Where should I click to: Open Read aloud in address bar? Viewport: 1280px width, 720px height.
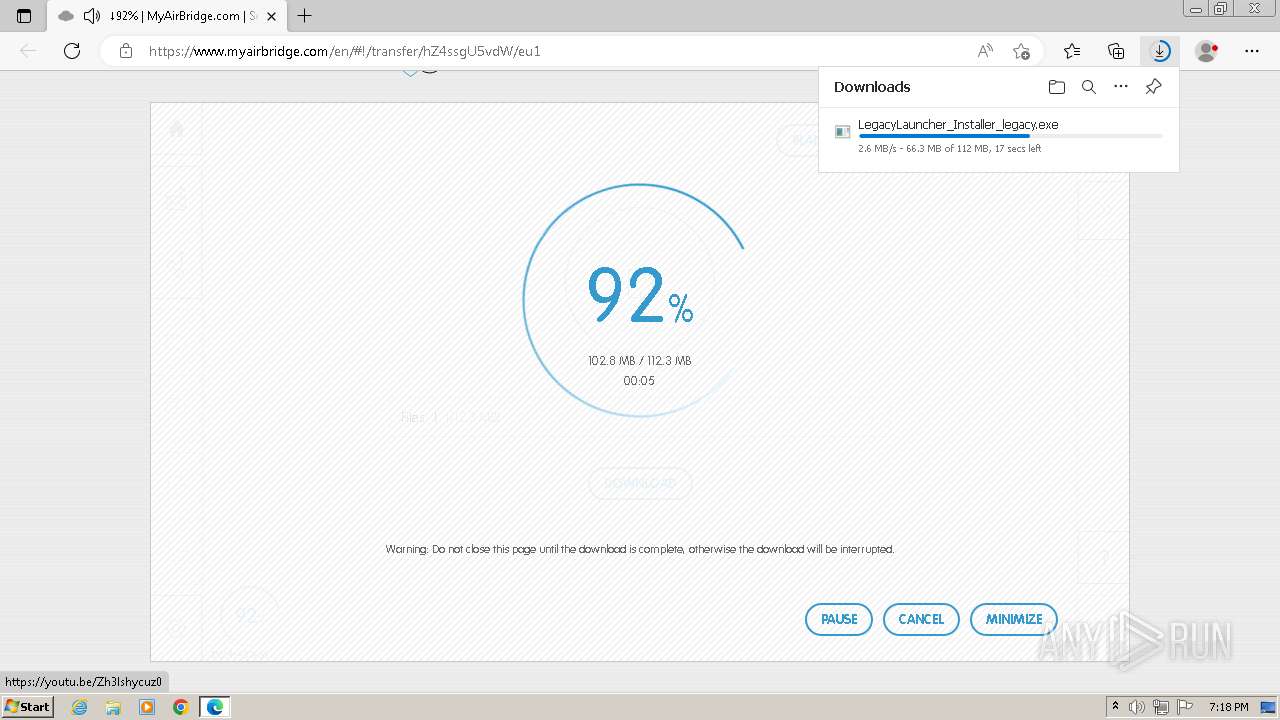coord(985,51)
